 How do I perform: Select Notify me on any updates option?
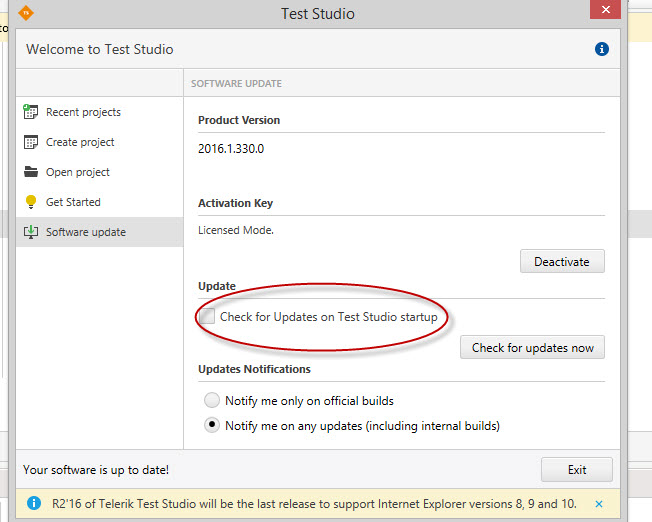[x=211, y=425]
